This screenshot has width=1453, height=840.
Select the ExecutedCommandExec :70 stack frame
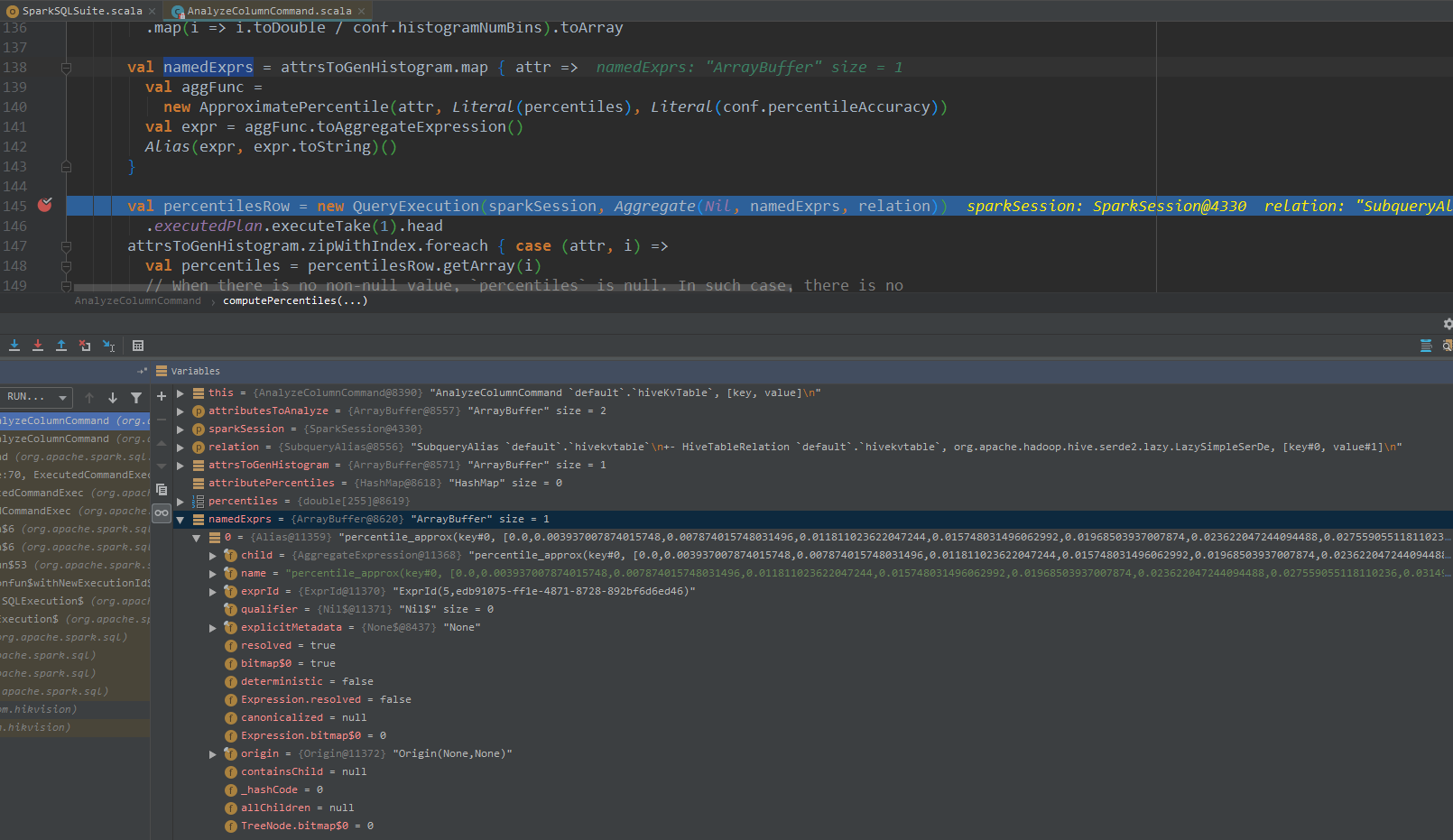tap(75, 475)
